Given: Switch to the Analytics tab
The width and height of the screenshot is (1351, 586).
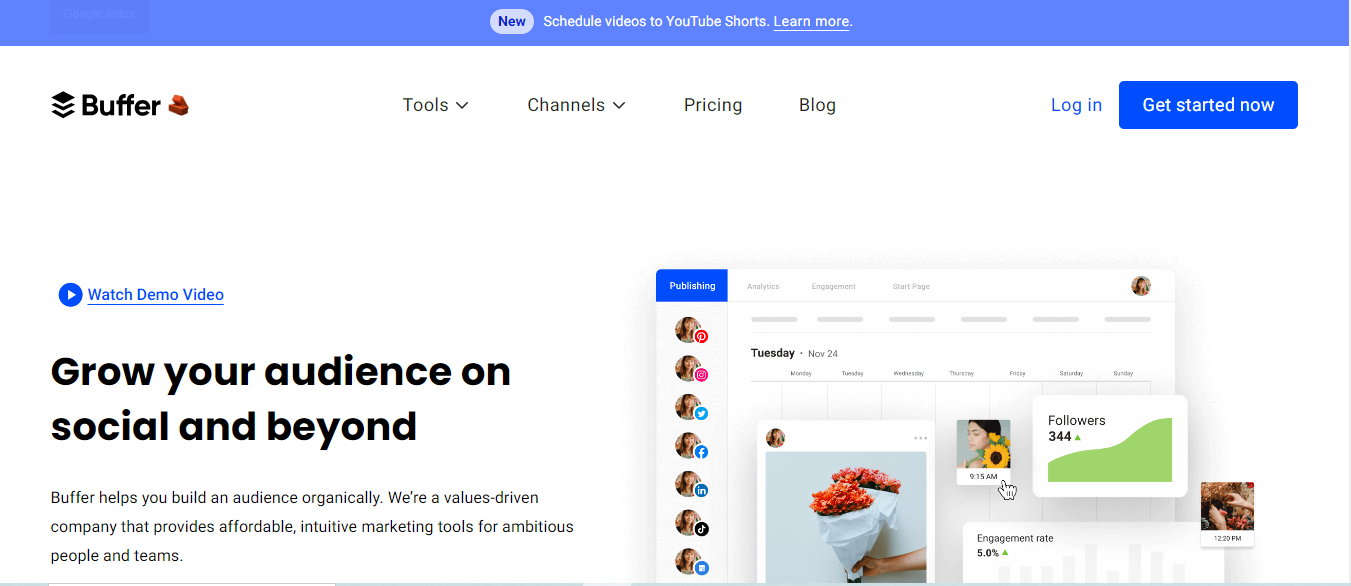Looking at the screenshot, I should (763, 287).
